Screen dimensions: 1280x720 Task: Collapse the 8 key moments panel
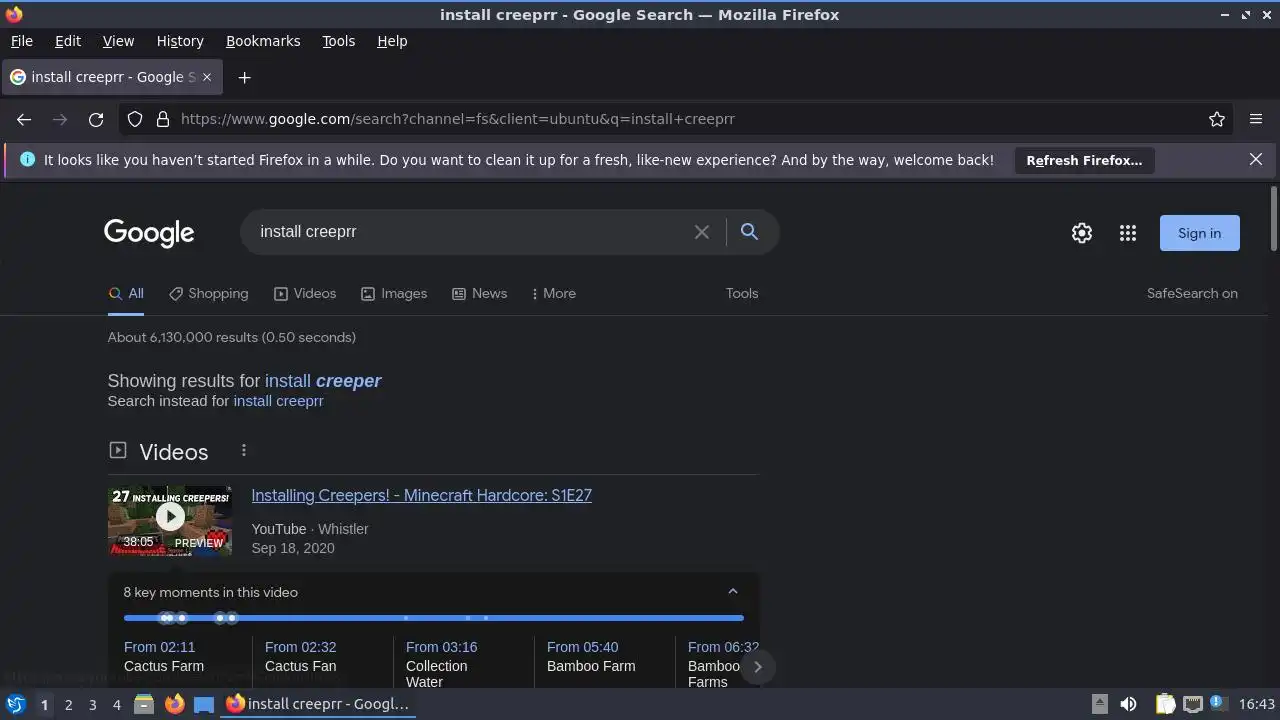[x=732, y=592]
